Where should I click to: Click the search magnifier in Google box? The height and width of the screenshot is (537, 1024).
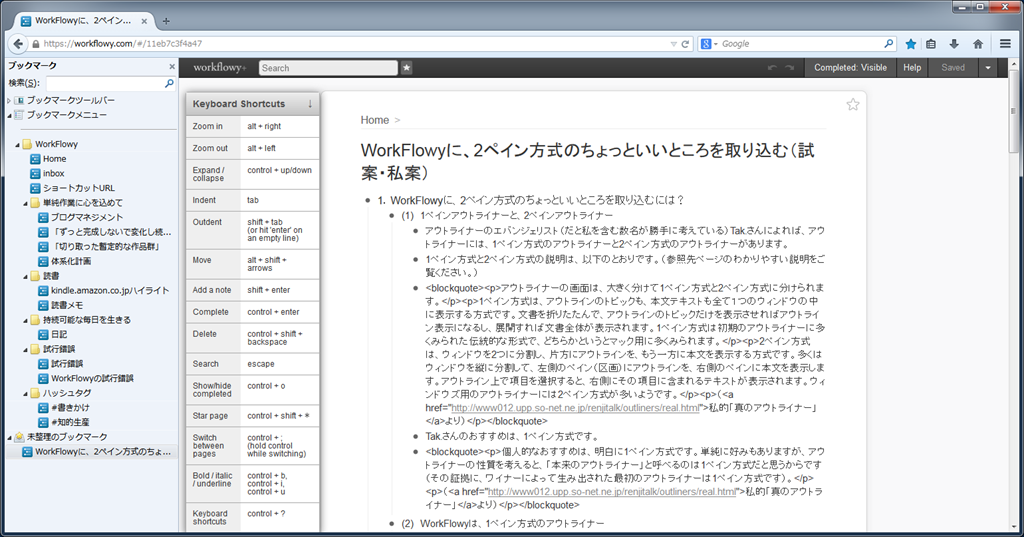point(889,44)
